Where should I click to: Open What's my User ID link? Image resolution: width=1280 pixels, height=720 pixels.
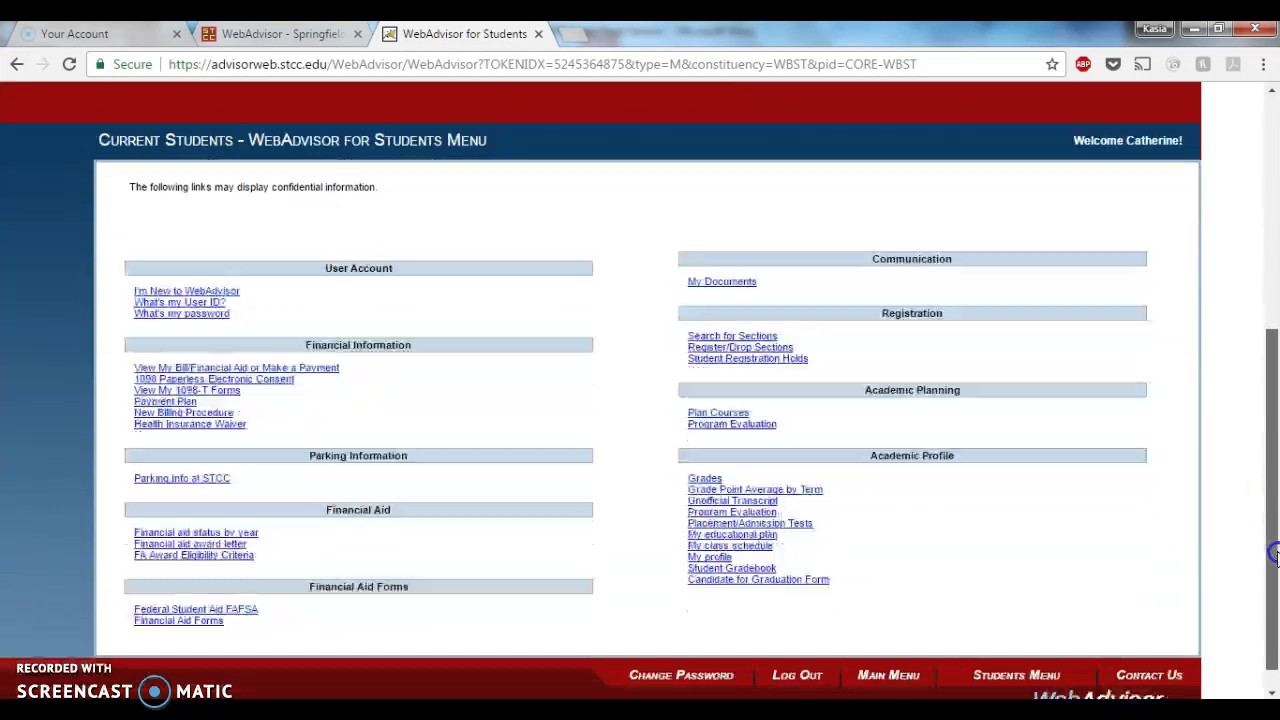click(180, 302)
